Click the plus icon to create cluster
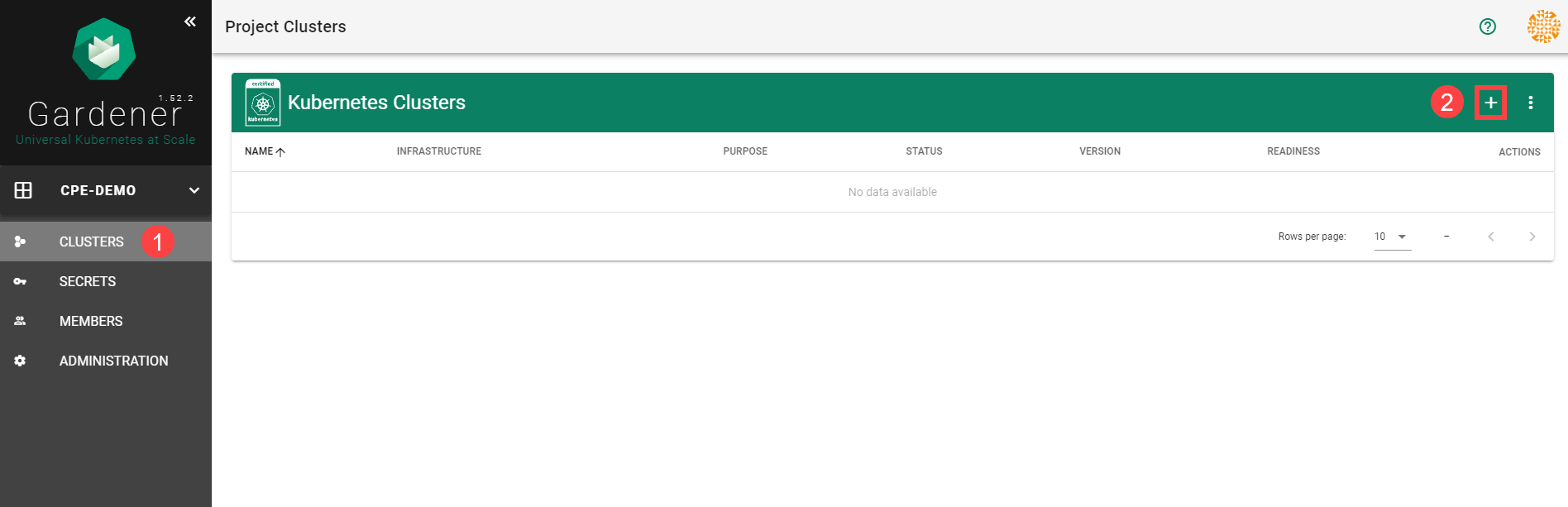 [x=1490, y=103]
